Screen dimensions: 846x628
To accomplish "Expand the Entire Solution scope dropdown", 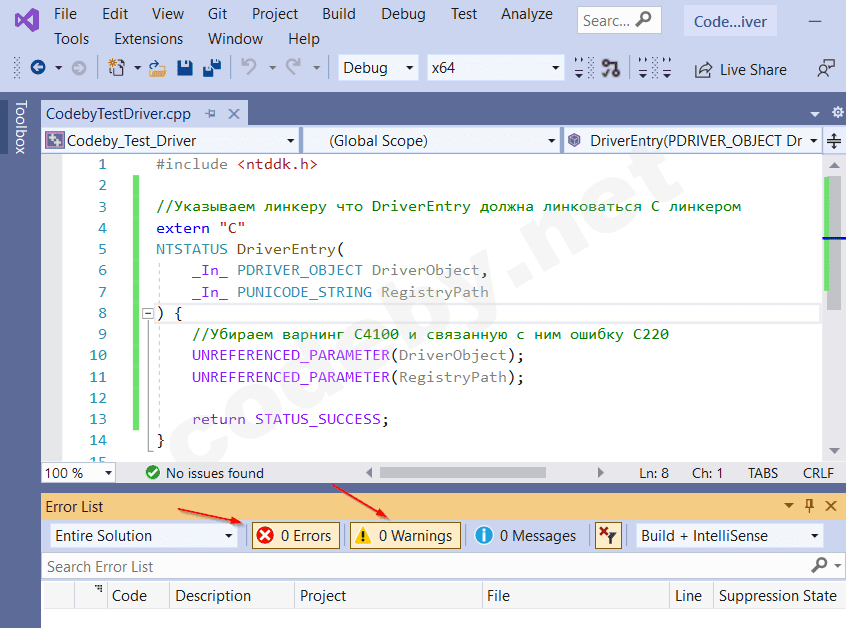I will coord(144,536).
